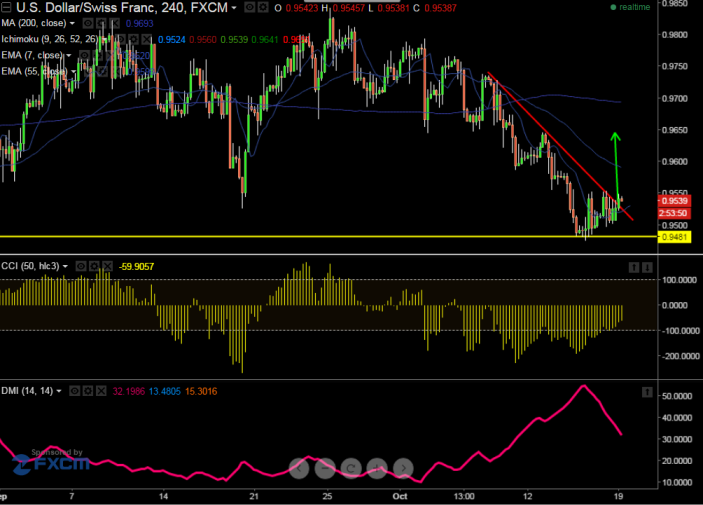The height and width of the screenshot is (505, 703).
Task: Hide the Ichimoku indicator with its eye icon
Action: click(x=120, y=39)
